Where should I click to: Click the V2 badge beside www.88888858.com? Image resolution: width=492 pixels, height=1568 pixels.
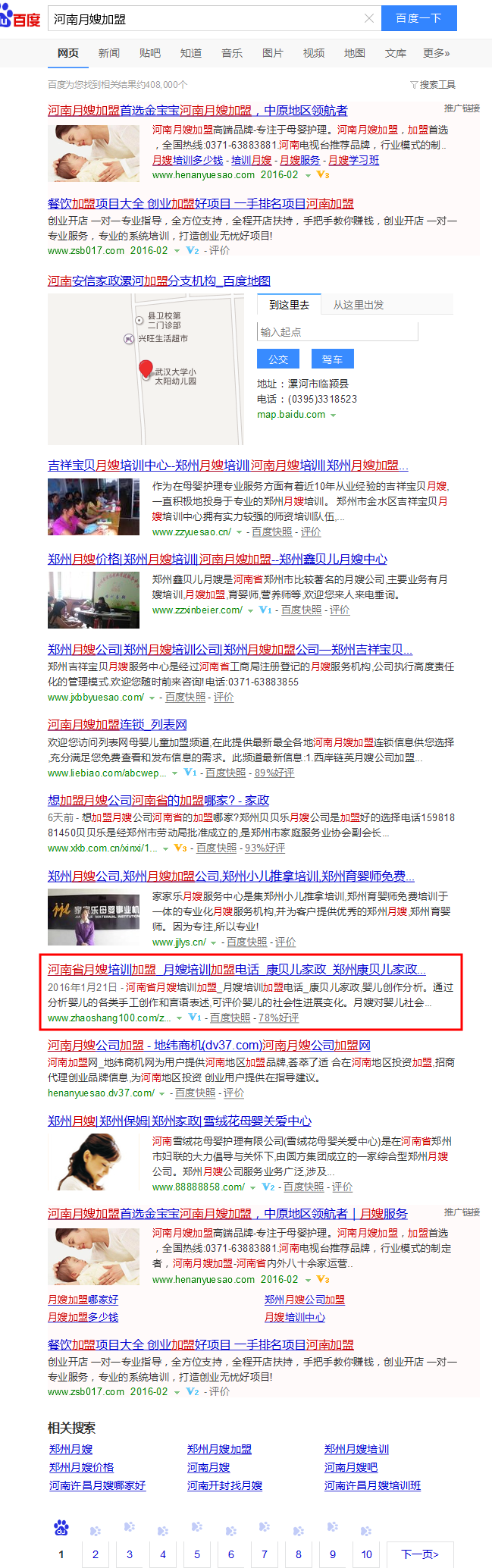268,1187
